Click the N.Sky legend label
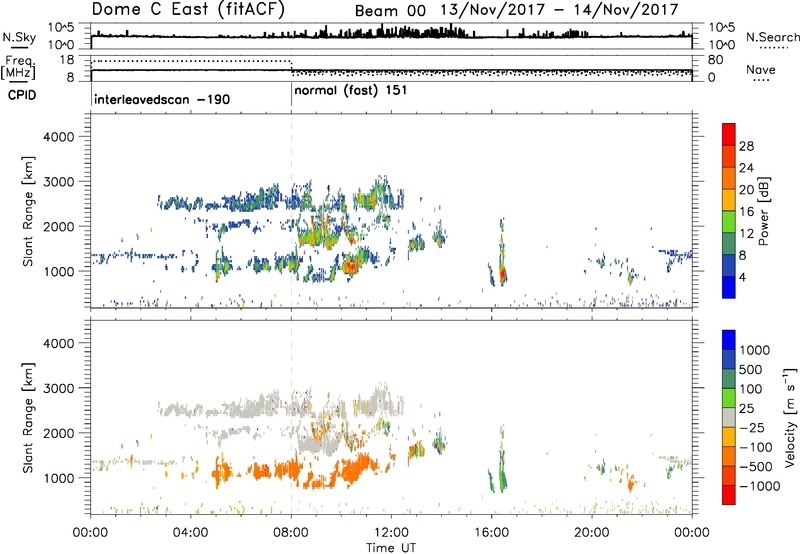Viewport: 800px width, 554px height. 19,37
